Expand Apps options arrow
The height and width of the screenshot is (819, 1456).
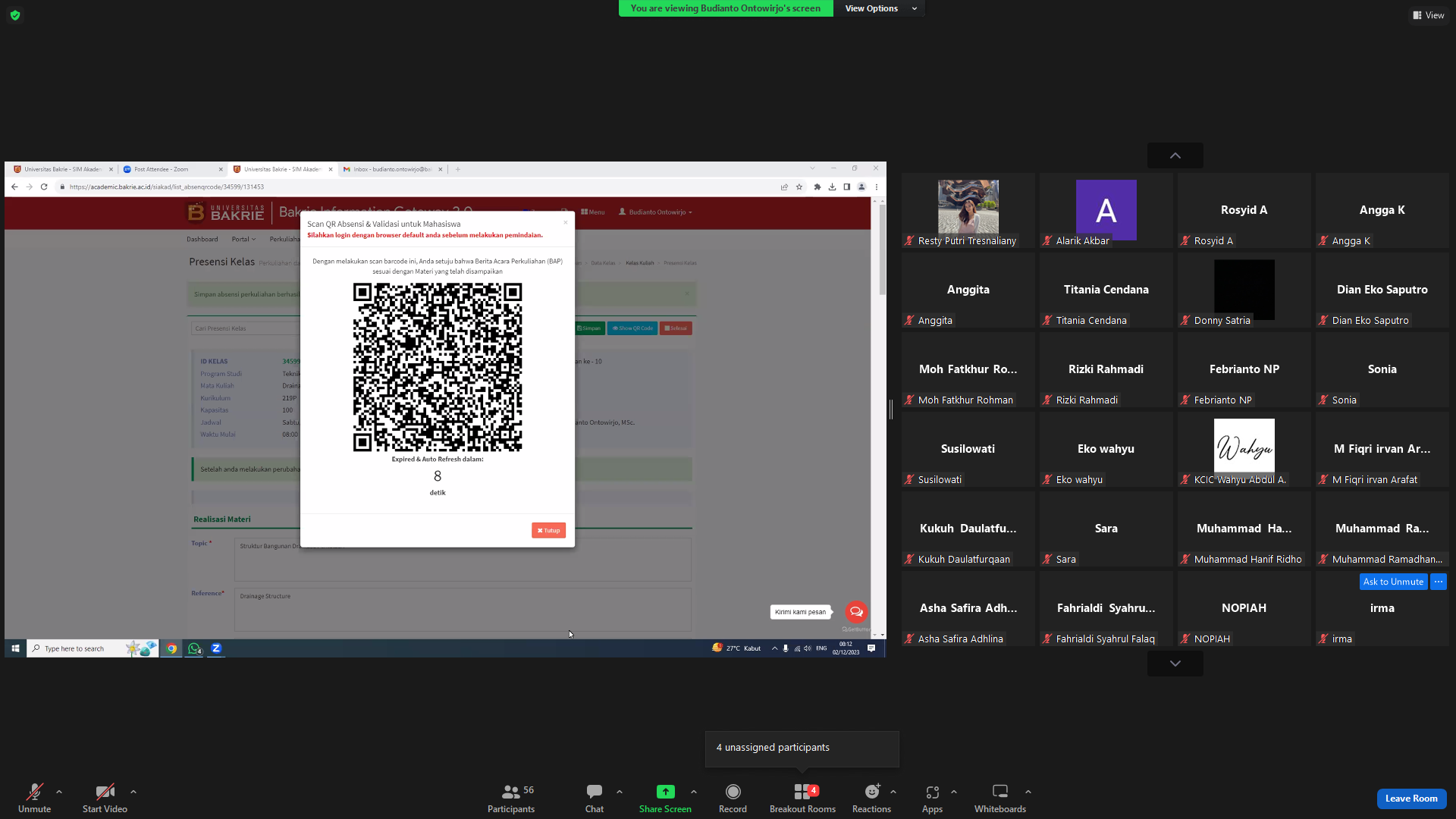954,792
